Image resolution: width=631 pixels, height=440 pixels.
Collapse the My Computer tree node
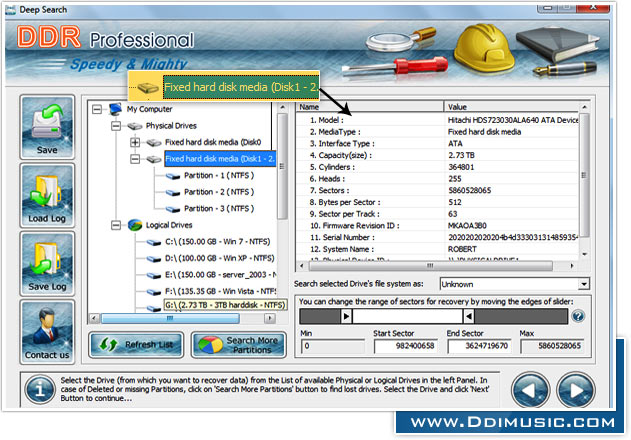point(97,110)
